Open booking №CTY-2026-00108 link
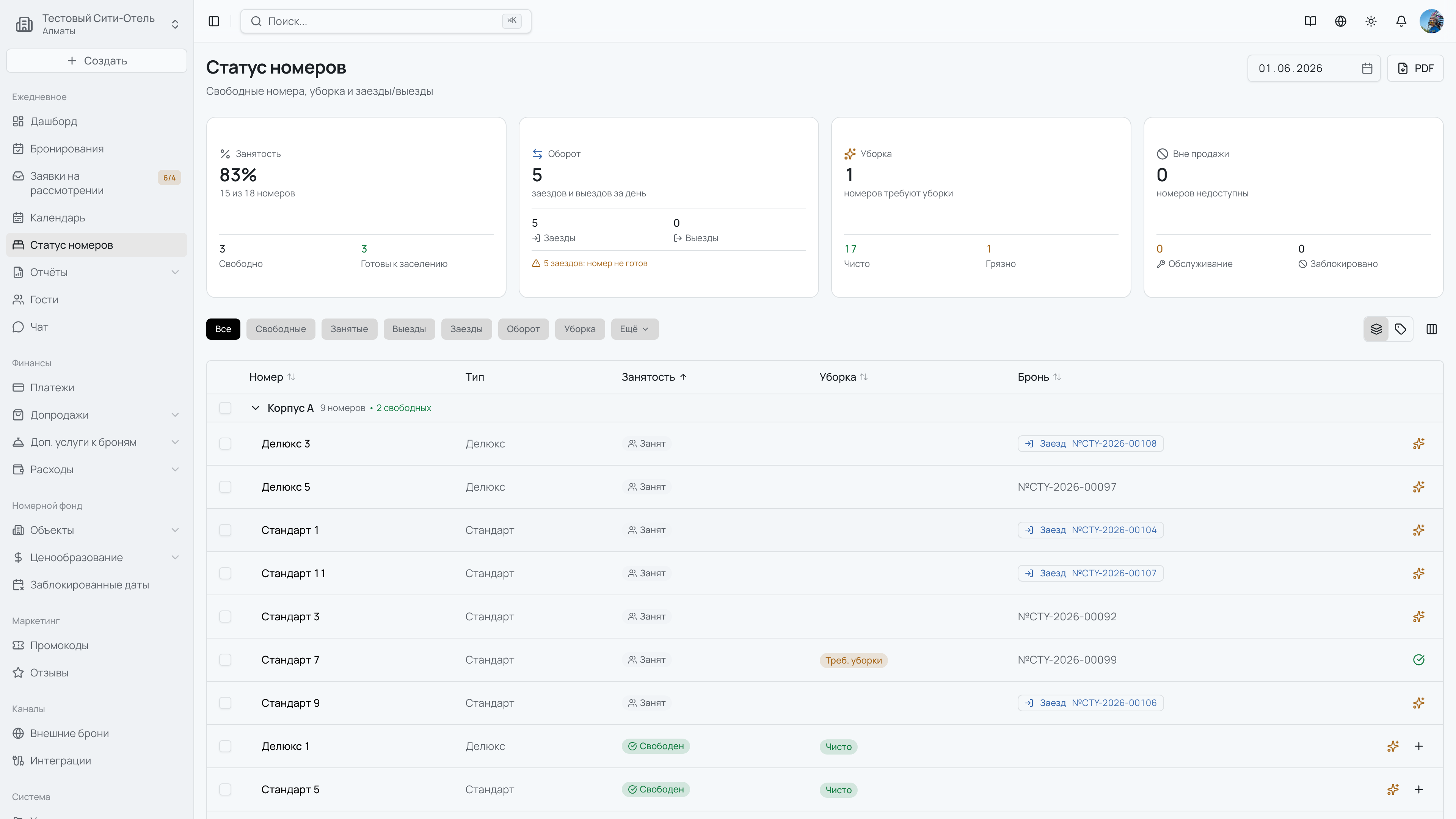Image resolution: width=1456 pixels, height=819 pixels. tap(1090, 444)
